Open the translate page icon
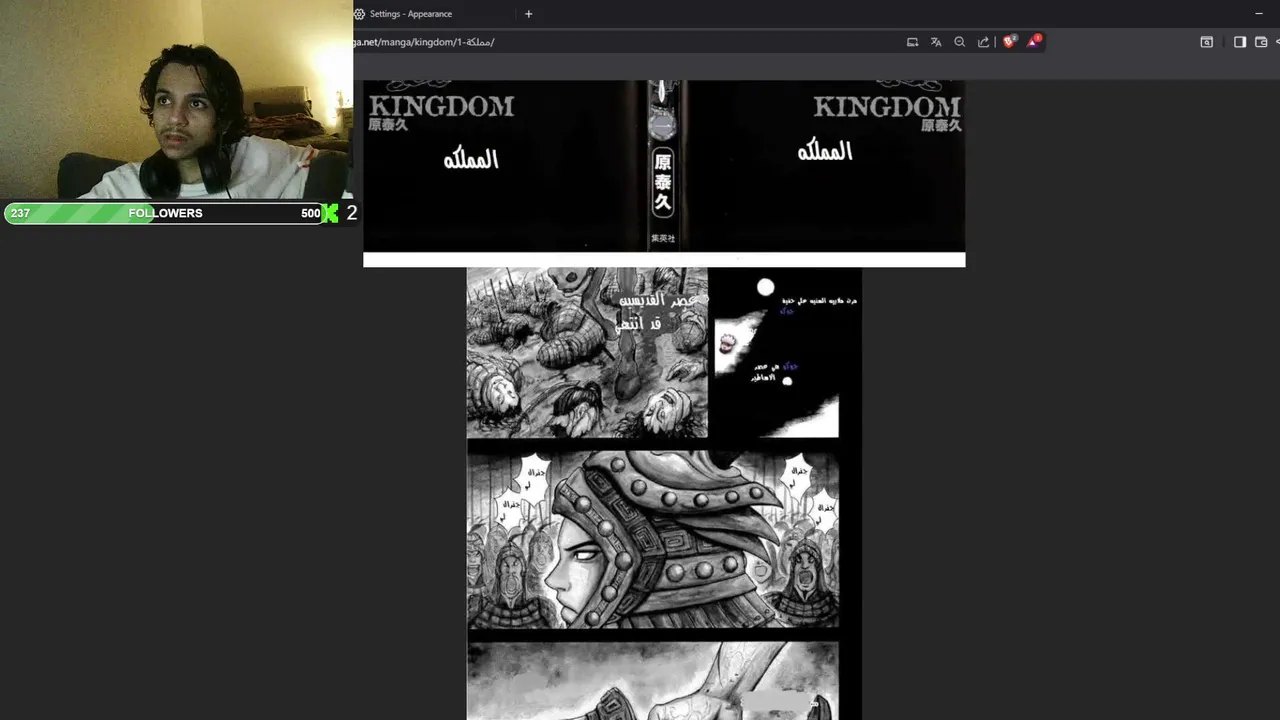The width and height of the screenshot is (1280, 720). (936, 42)
